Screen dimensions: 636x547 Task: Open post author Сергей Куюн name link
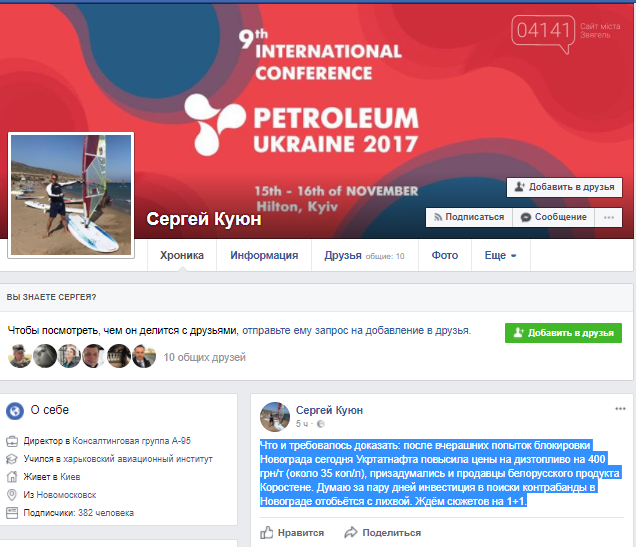(329, 410)
